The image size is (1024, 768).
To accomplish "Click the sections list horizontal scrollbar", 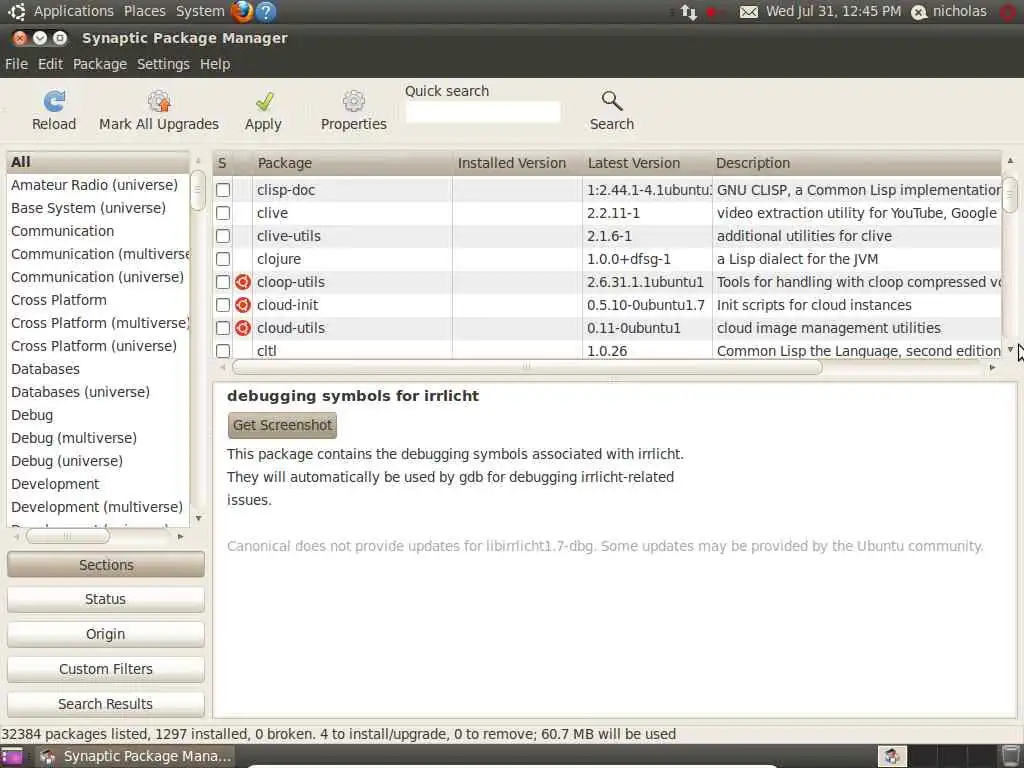I will click(67, 536).
